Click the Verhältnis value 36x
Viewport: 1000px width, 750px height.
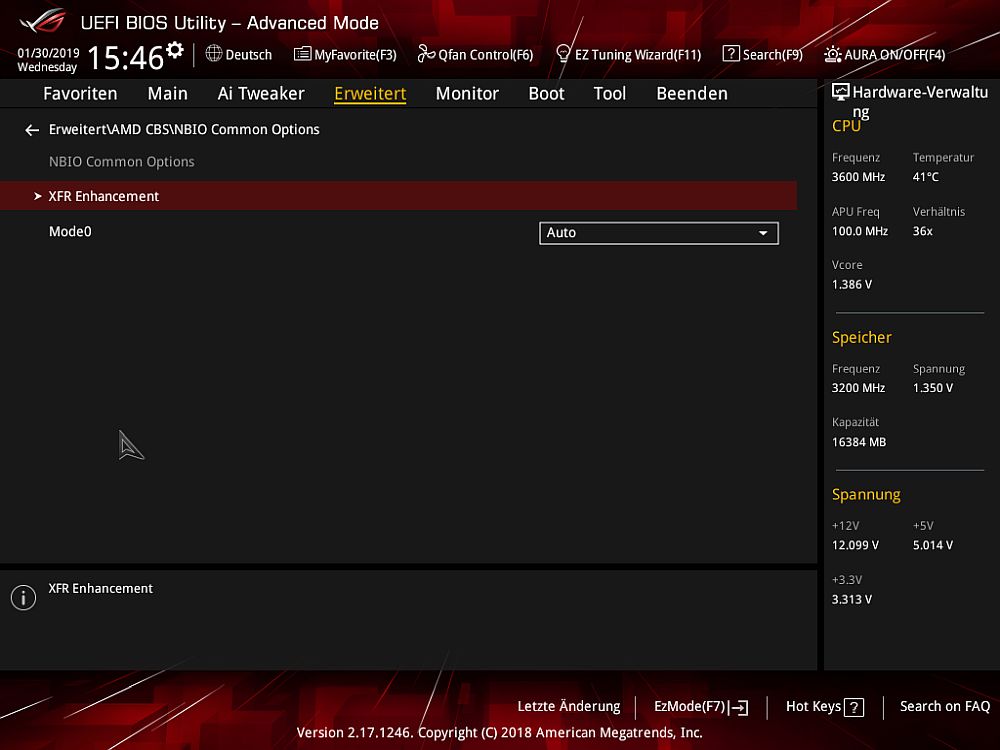(922, 231)
